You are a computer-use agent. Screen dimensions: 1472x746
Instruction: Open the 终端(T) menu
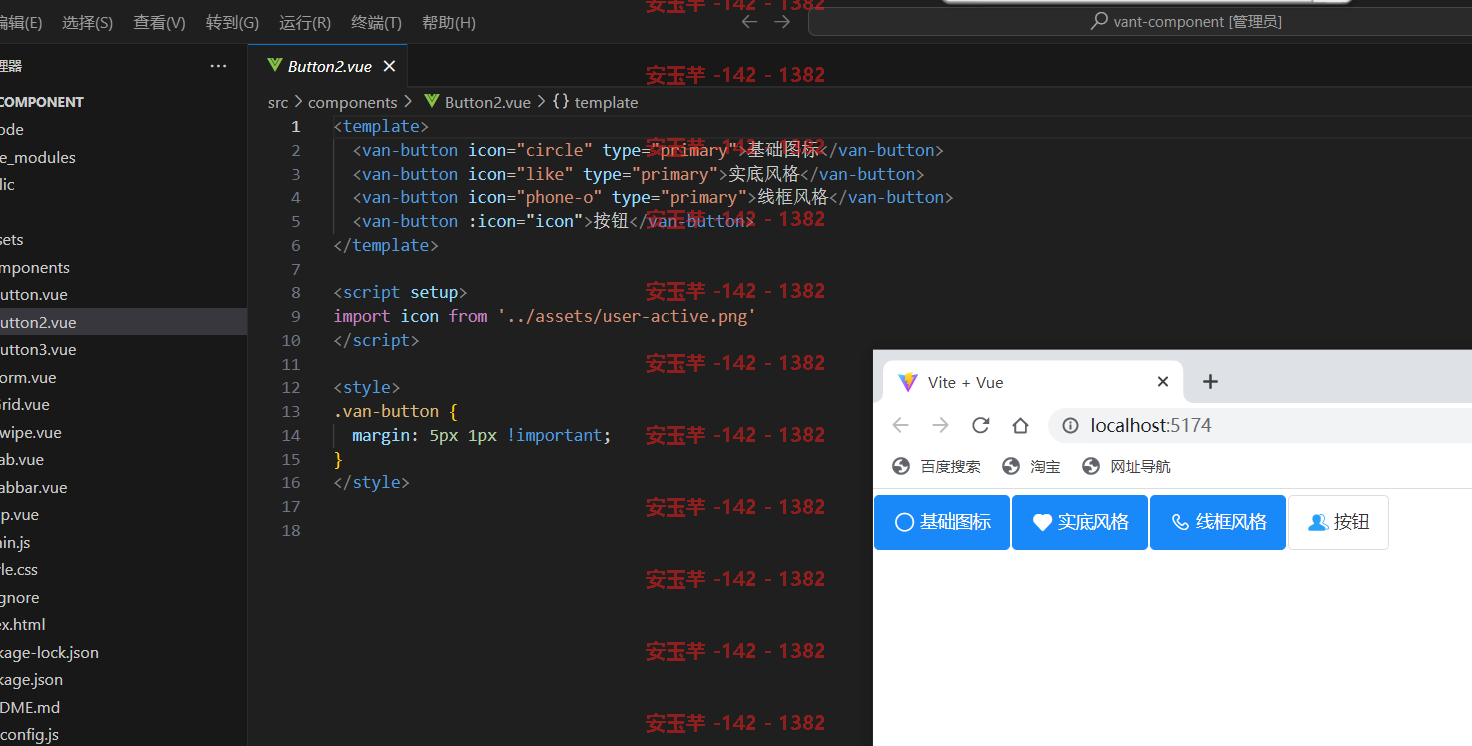(x=377, y=22)
